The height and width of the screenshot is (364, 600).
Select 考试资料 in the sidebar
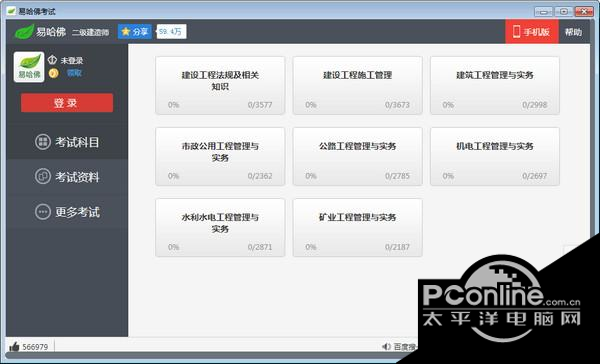[x=67, y=177]
